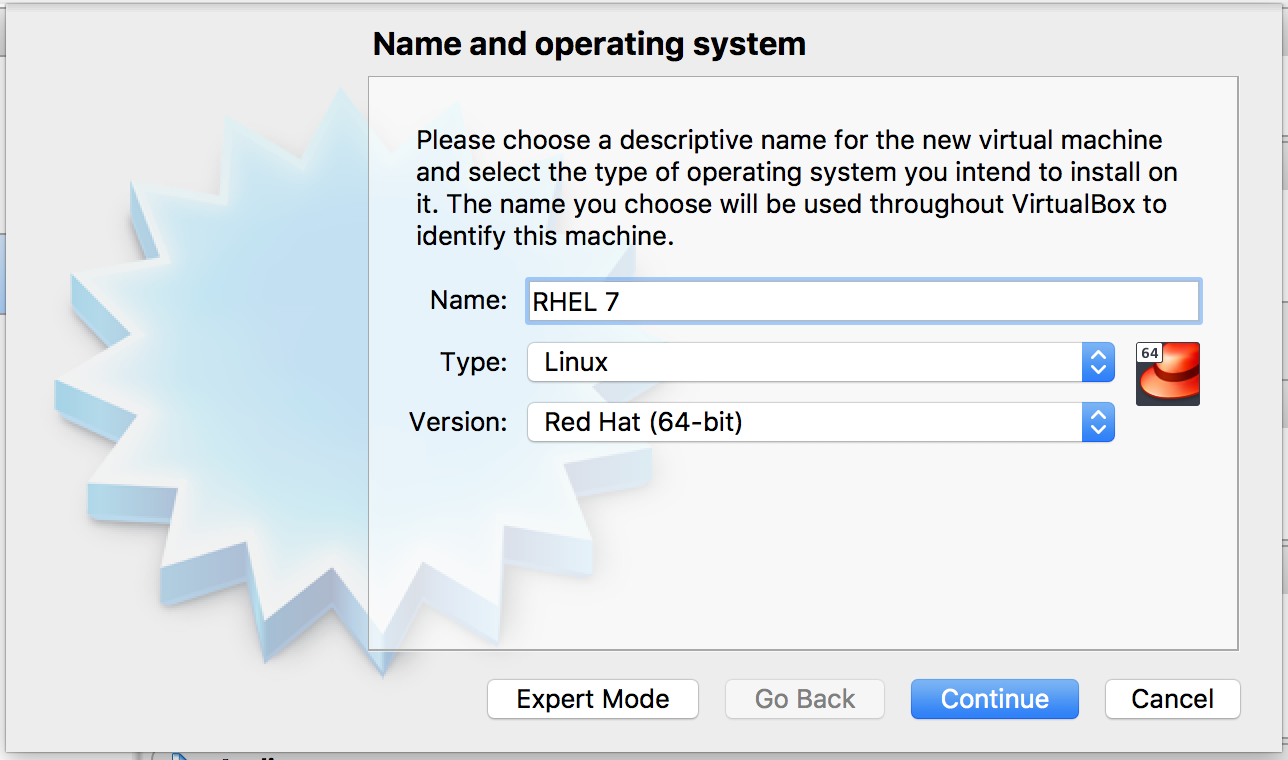Screen dimensions: 1288x760
Task: Click the Type dropdown chevron control
Action: (x=1098, y=362)
